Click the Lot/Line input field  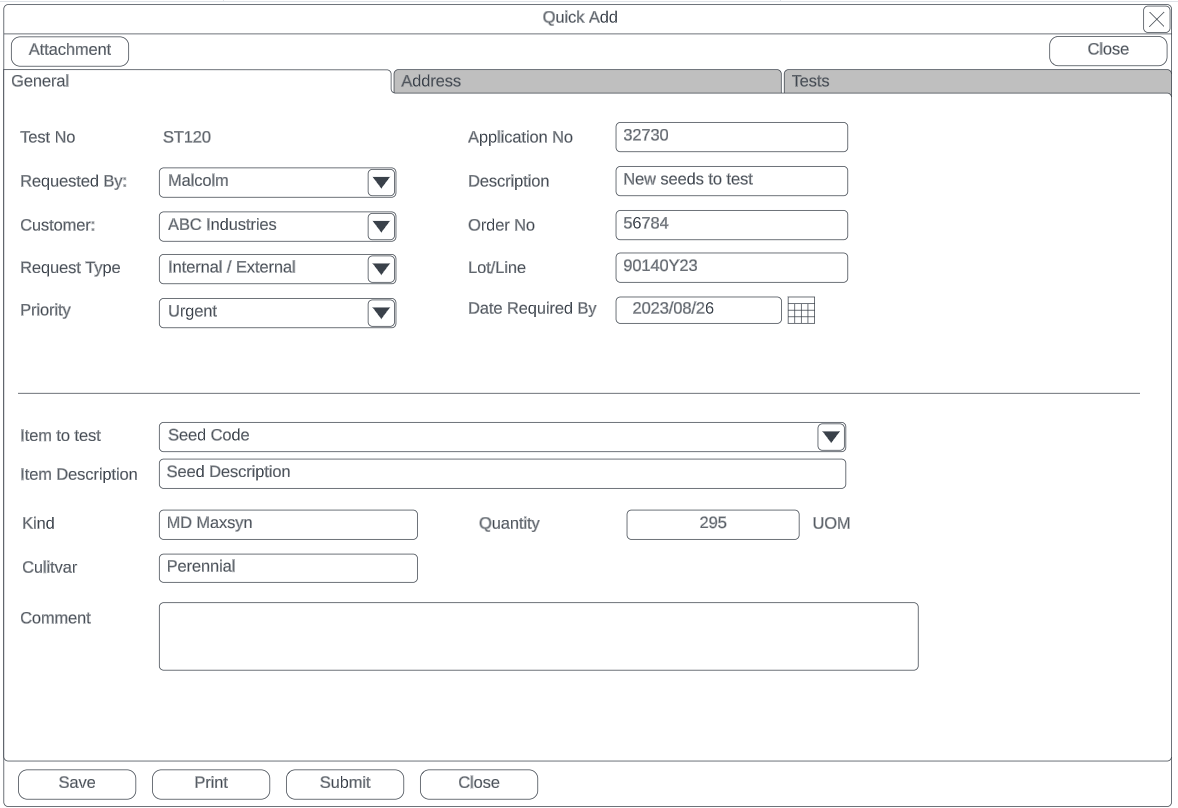click(731, 268)
